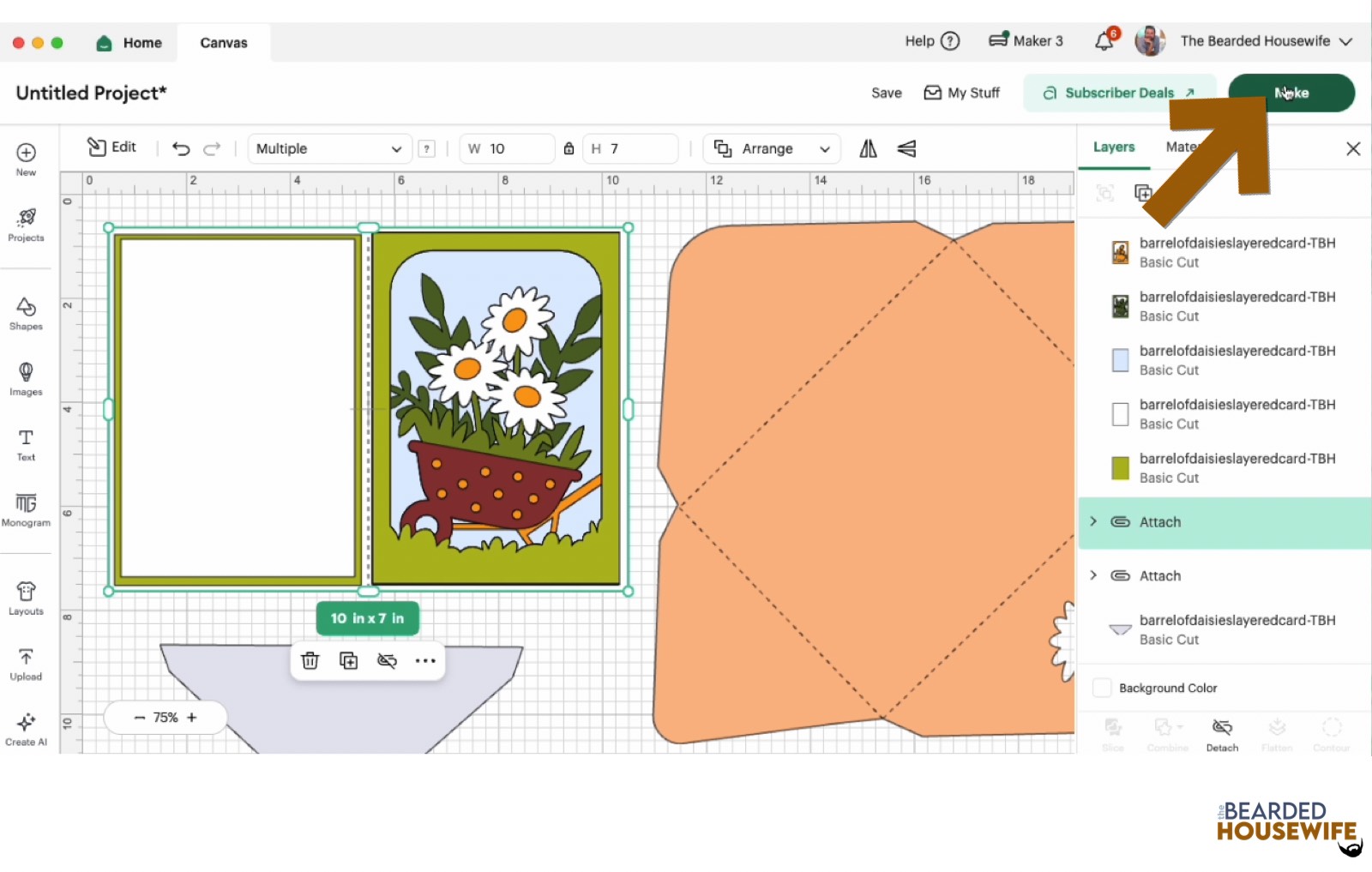The height and width of the screenshot is (872, 1372).
Task: Open the Shapes tool
Action: click(x=26, y=313)
